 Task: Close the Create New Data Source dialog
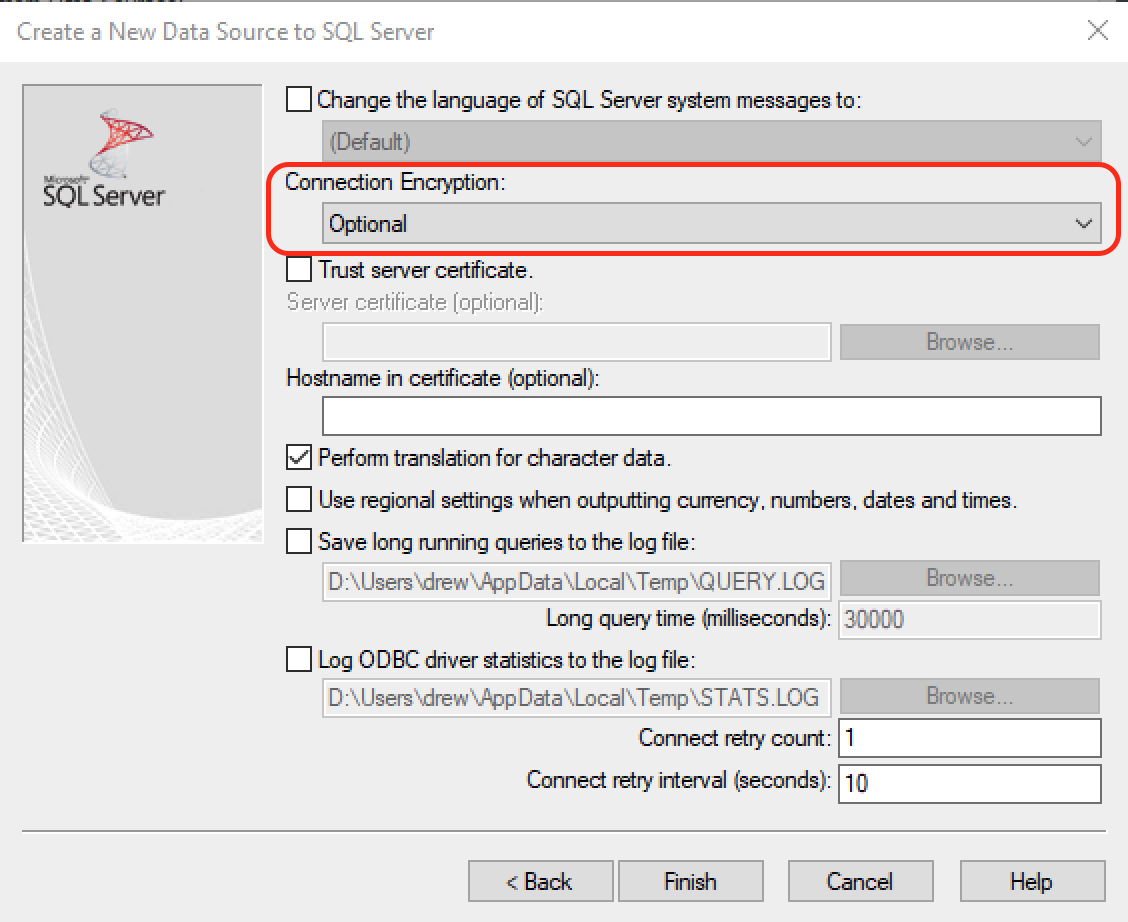click(1097, 31)
